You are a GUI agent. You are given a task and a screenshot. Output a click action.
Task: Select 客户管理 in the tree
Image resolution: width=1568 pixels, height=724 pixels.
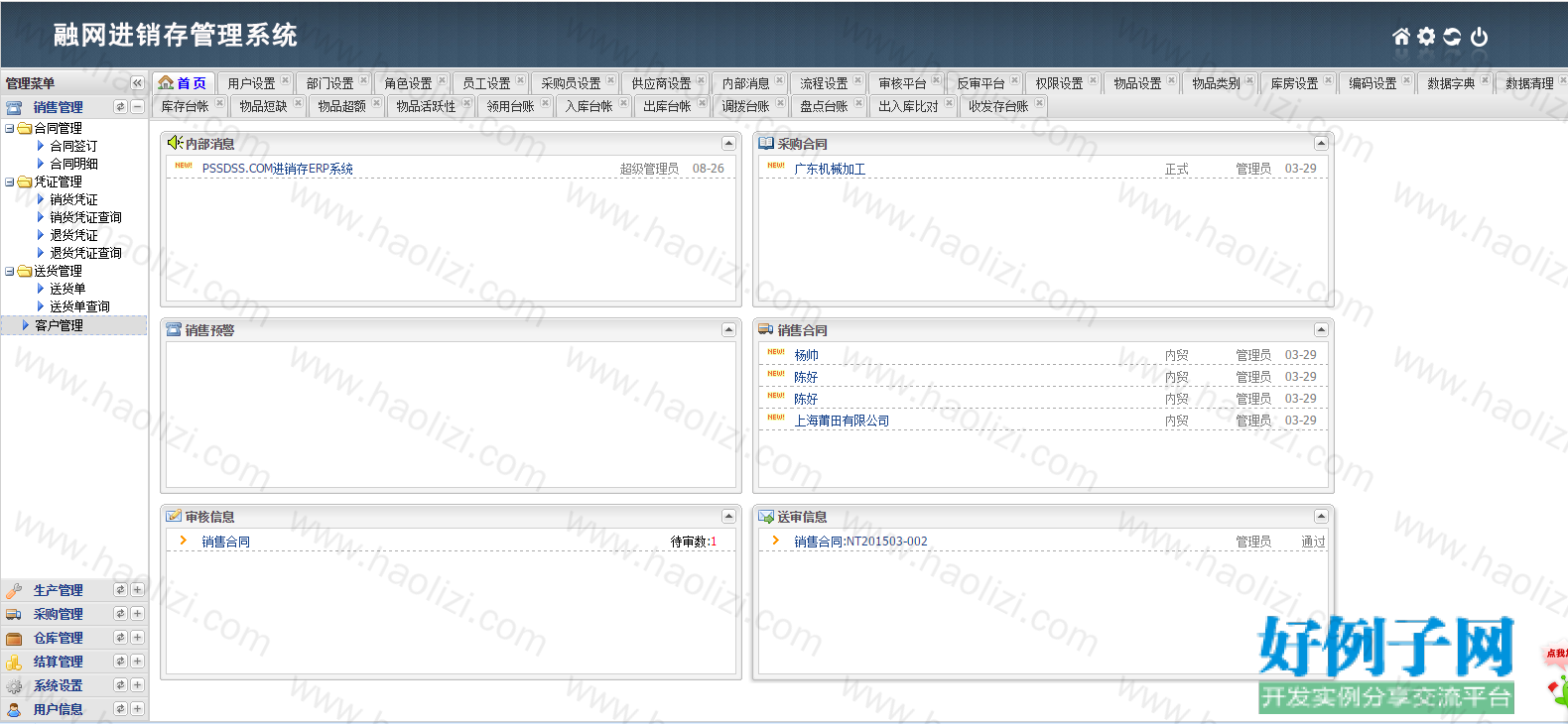59,325
